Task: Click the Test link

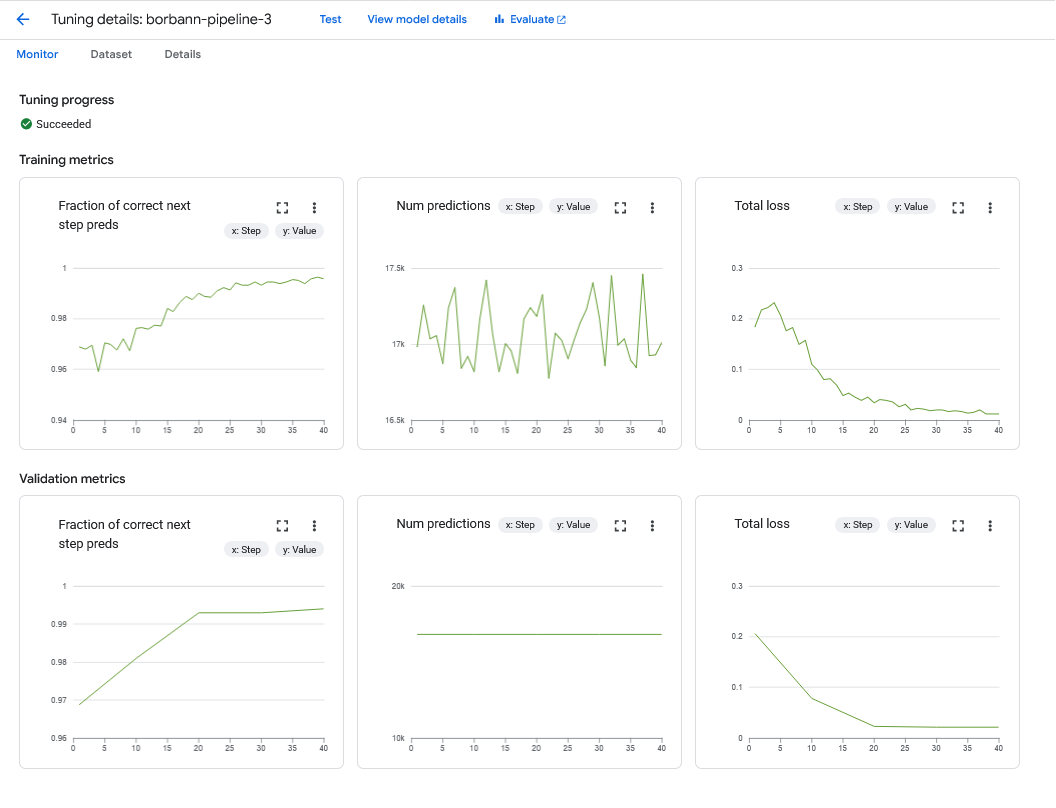Action: pos(330,18)
